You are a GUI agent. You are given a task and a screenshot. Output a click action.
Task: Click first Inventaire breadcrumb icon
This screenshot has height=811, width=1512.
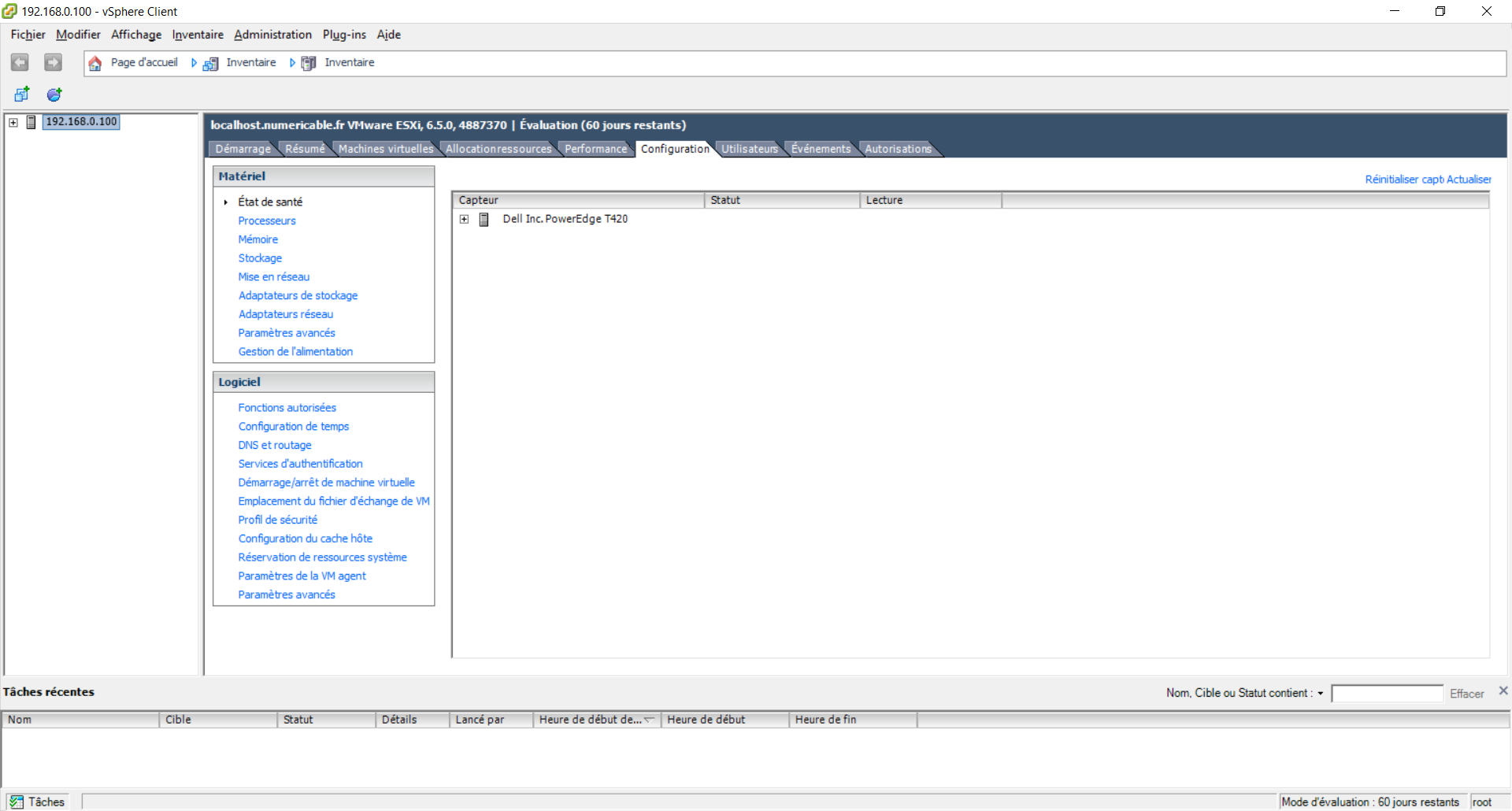210,63
